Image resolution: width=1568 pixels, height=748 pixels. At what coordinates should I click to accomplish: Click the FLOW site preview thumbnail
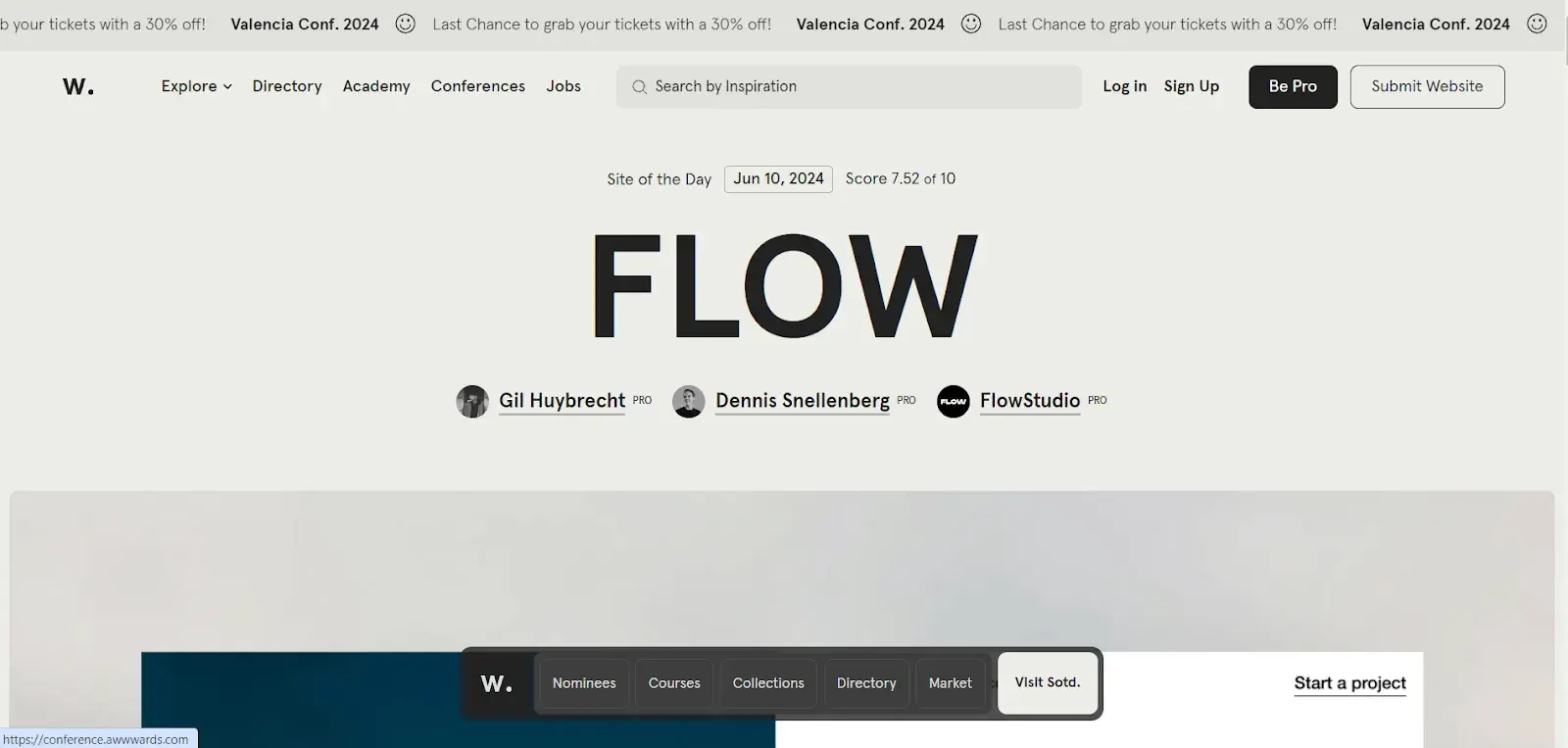(782, 620)
